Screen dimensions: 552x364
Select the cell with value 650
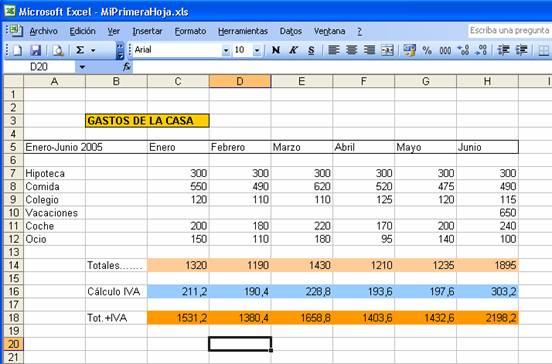click(487, 213)
